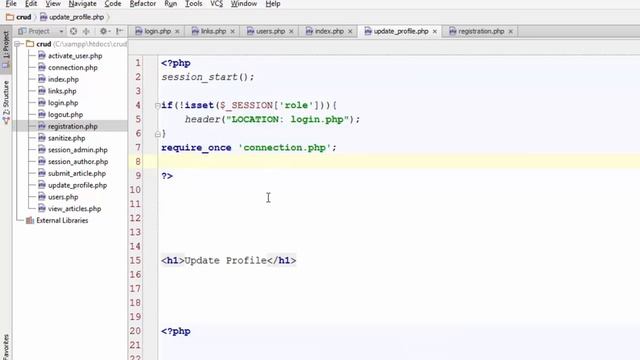Open the Window menu
The height and width of the screenshot is (360, 640).
[244, 4]
